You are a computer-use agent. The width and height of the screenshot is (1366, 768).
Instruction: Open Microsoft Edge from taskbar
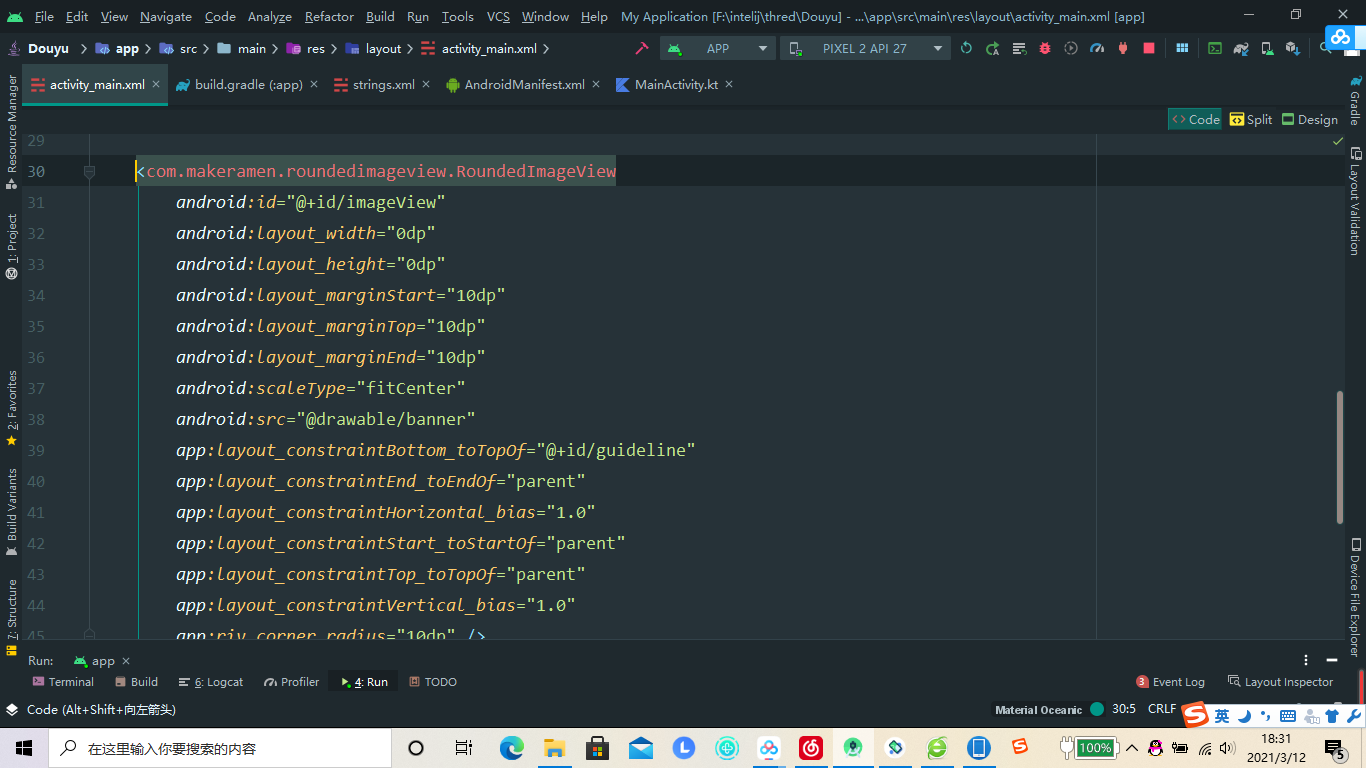[511, 748]
